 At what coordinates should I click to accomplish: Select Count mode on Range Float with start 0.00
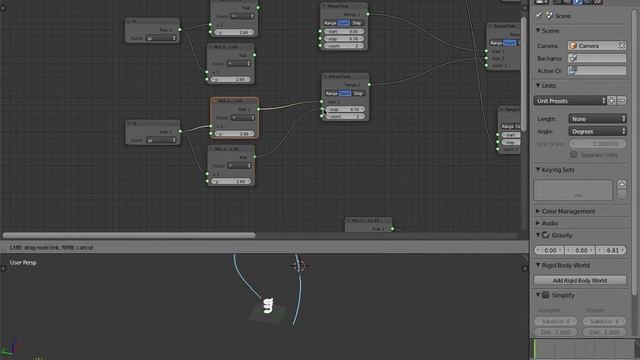pos(343,23)
